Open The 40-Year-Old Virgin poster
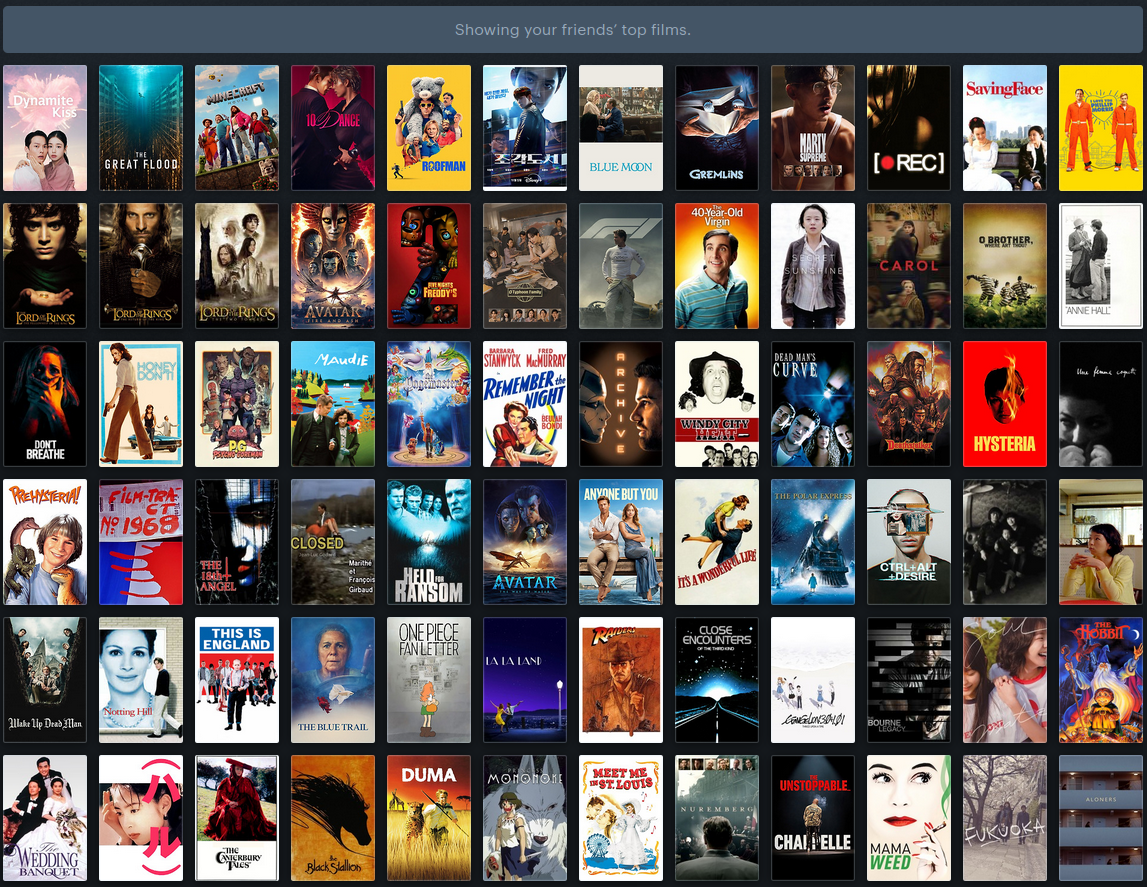 [x=717, y=266]
